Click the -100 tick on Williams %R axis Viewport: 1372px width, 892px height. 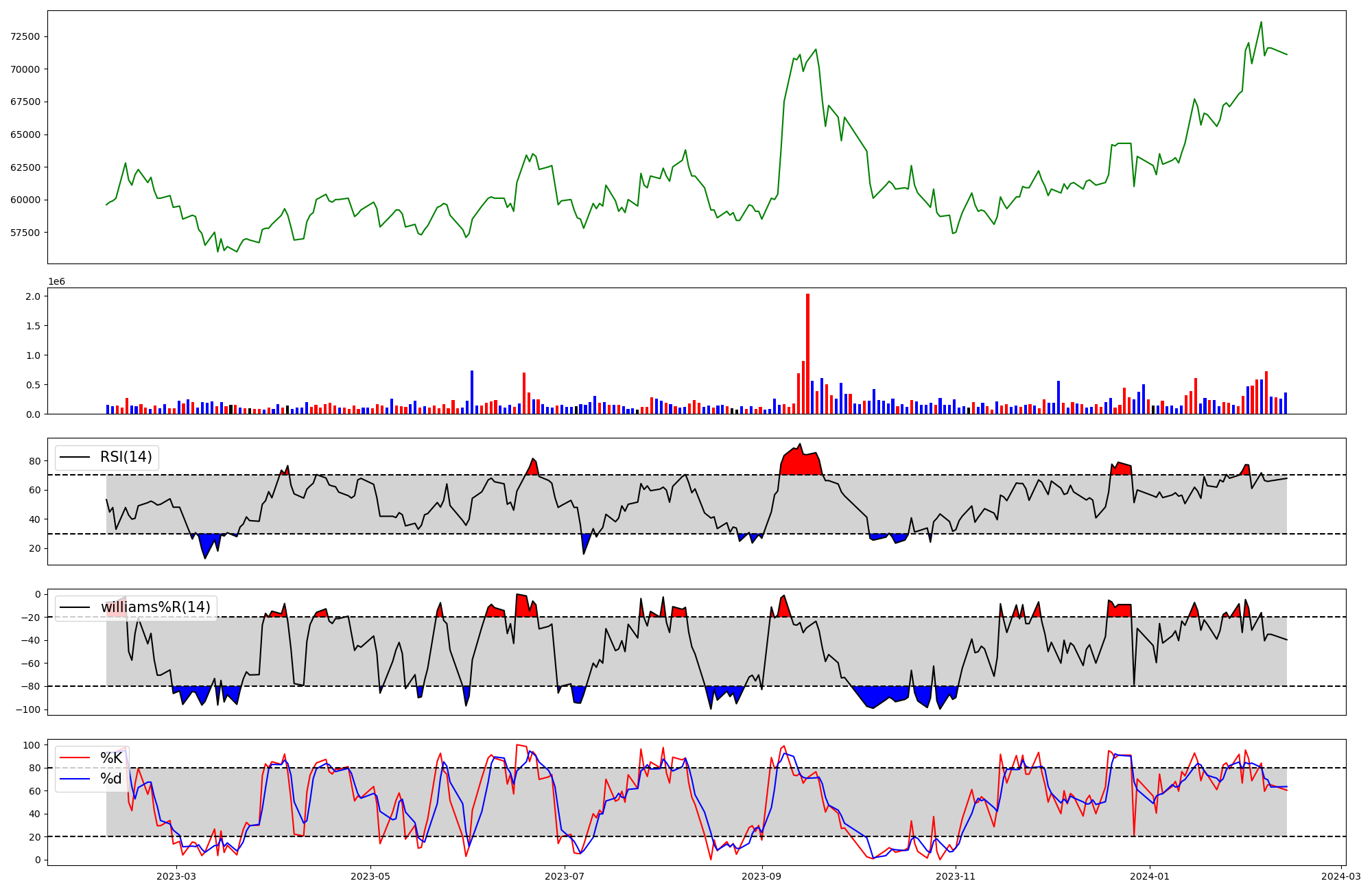click(27, 709)
